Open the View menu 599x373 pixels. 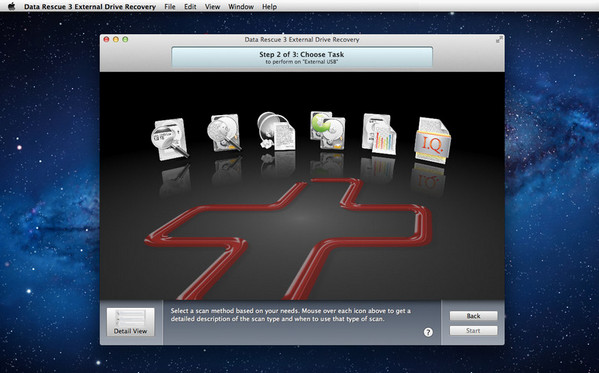coord(212,6)
